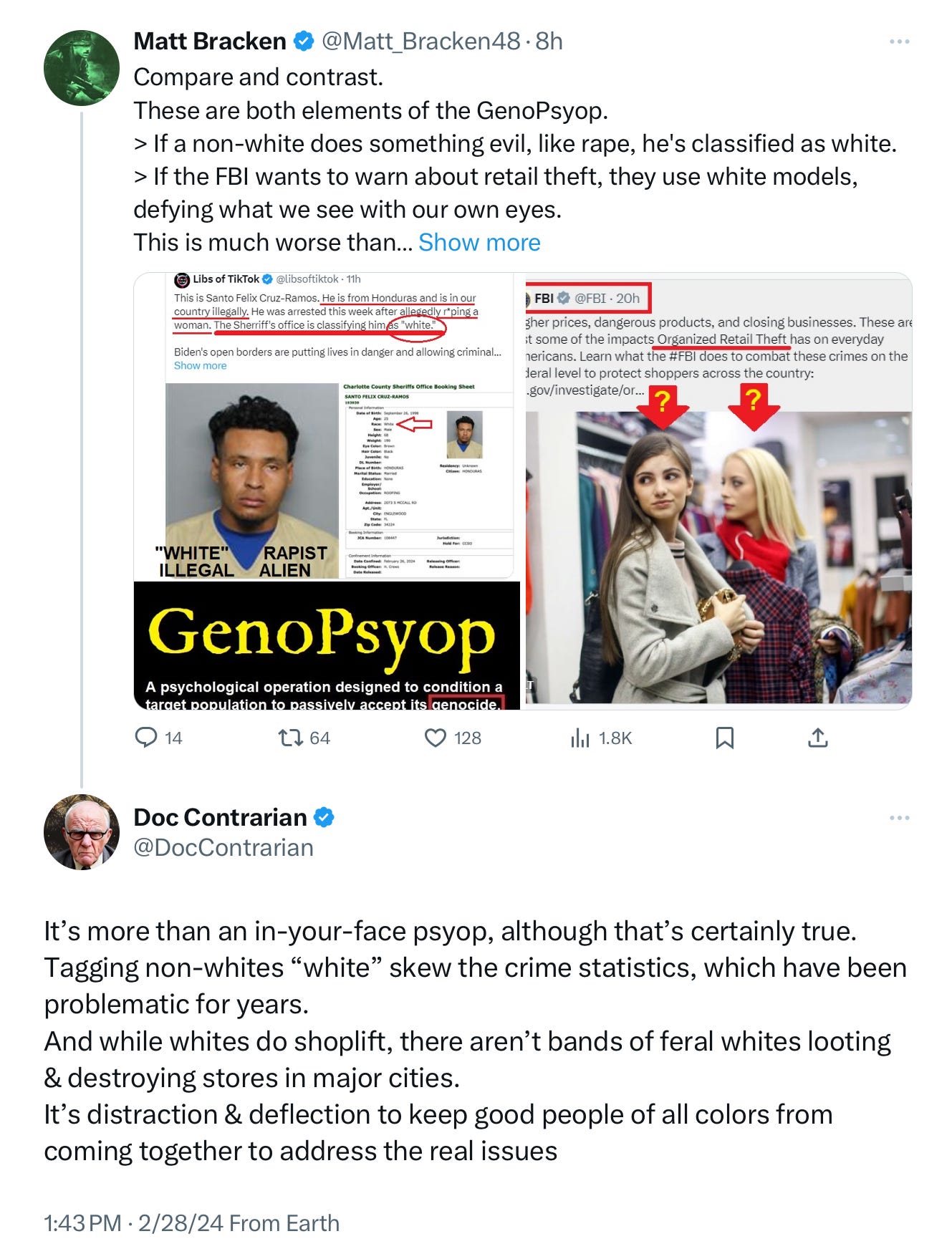
Task: Open the @DocContrarian handle link
Action: [x=223, y=848]
